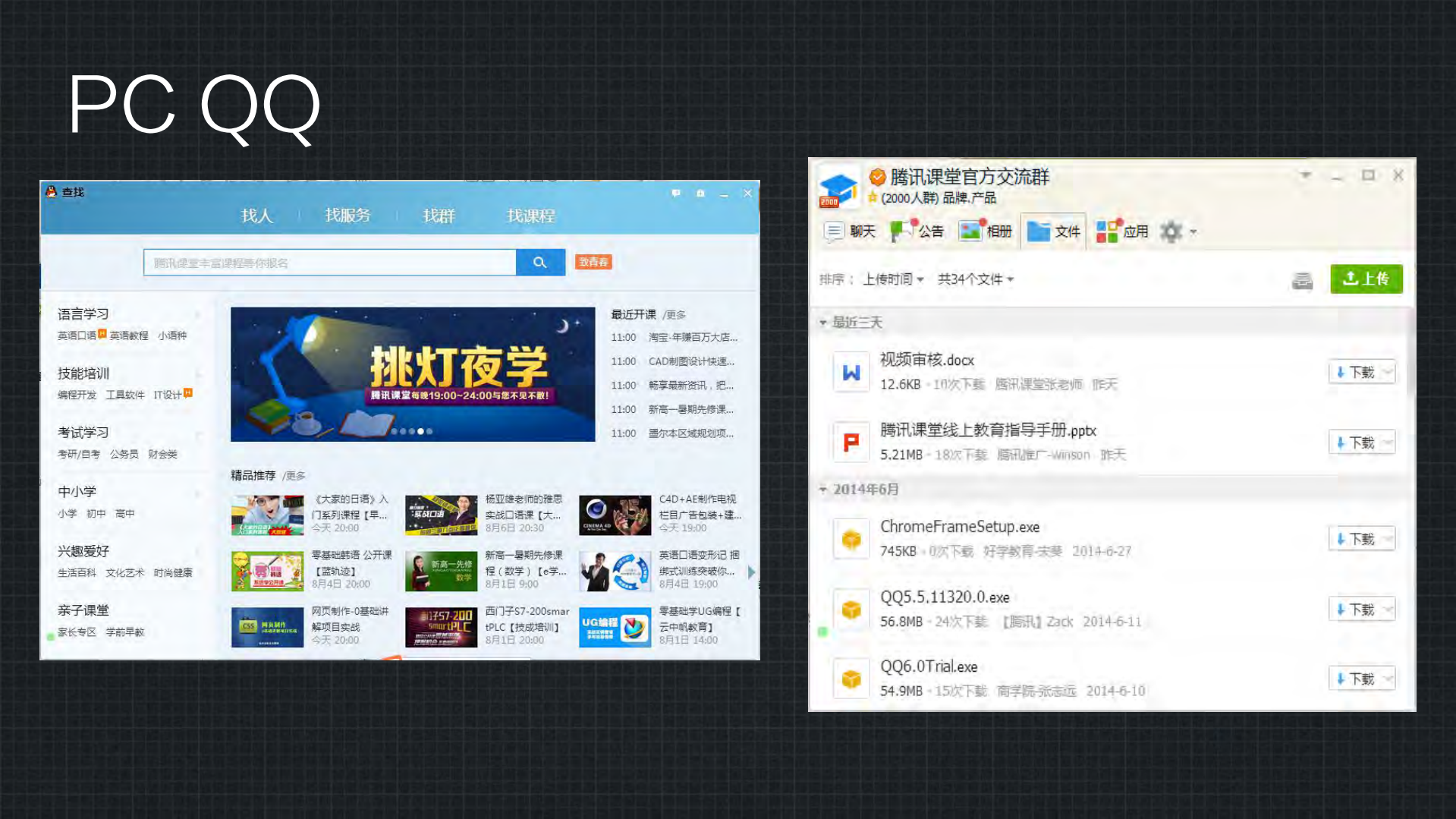The image size is (1456, 819).
Task: Click the executable icon beside ChromeFrameSetup.exe
Action: [851, 538]
